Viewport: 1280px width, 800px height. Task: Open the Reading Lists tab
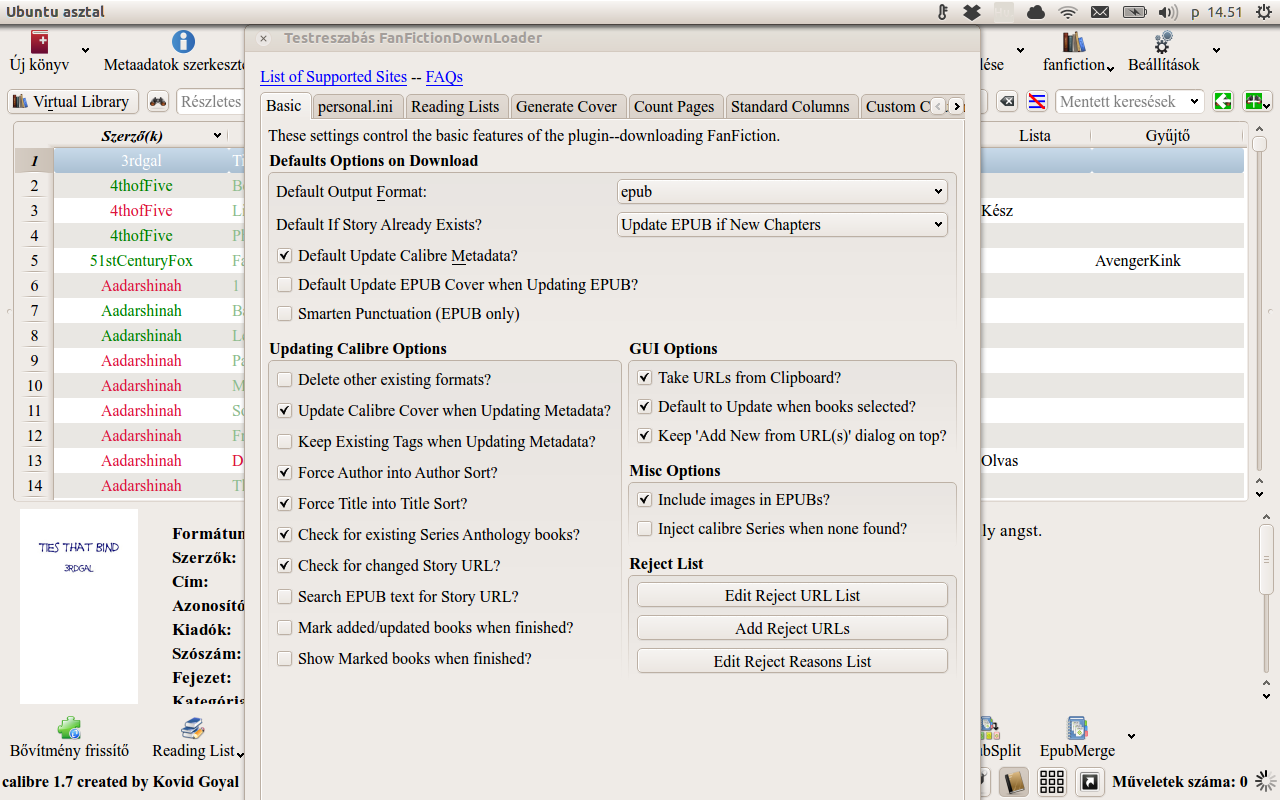tap(455, 107)
